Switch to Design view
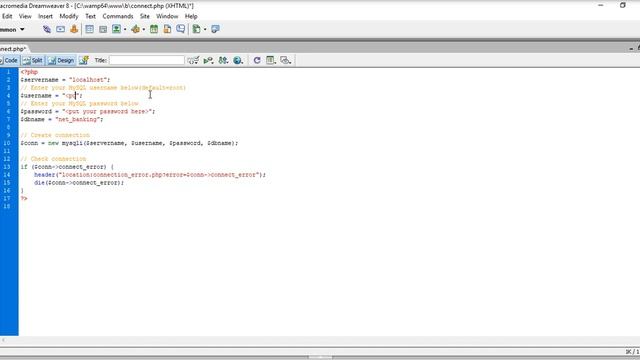This screenshot has height=360, width=640. click(61, 60)
